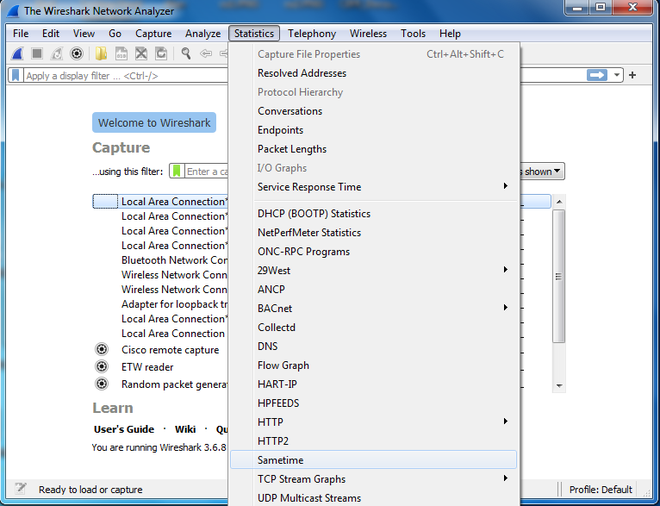Click the highlighted Sametime entry
Viewport: 660px width, 506px height.
tap(373, 460)
